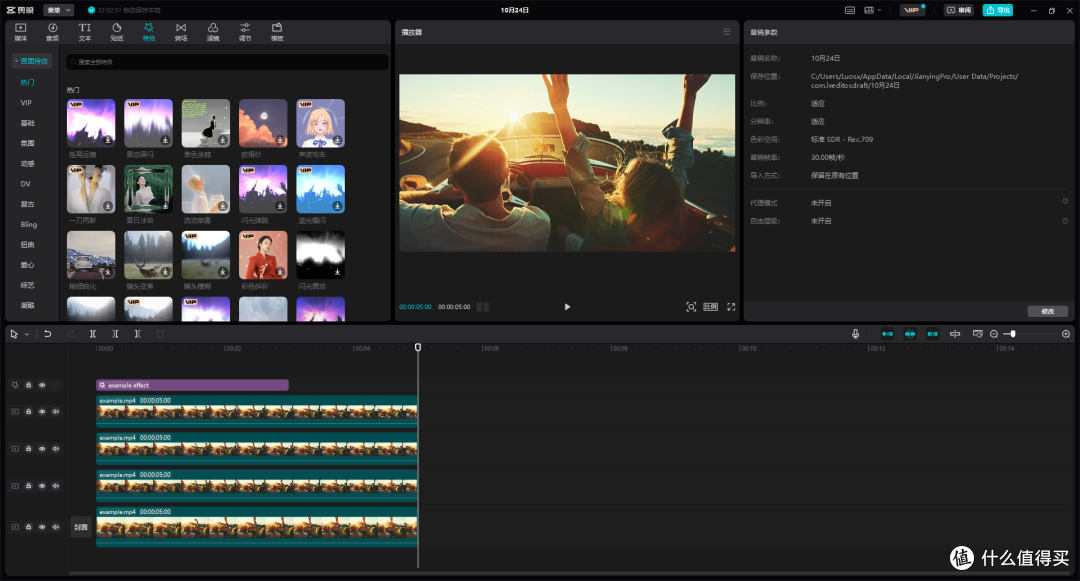Screen dimensions: 1080x581
Task: Switch to the 转场 (Transitions) tab
Action: click(x=181, y=31)
